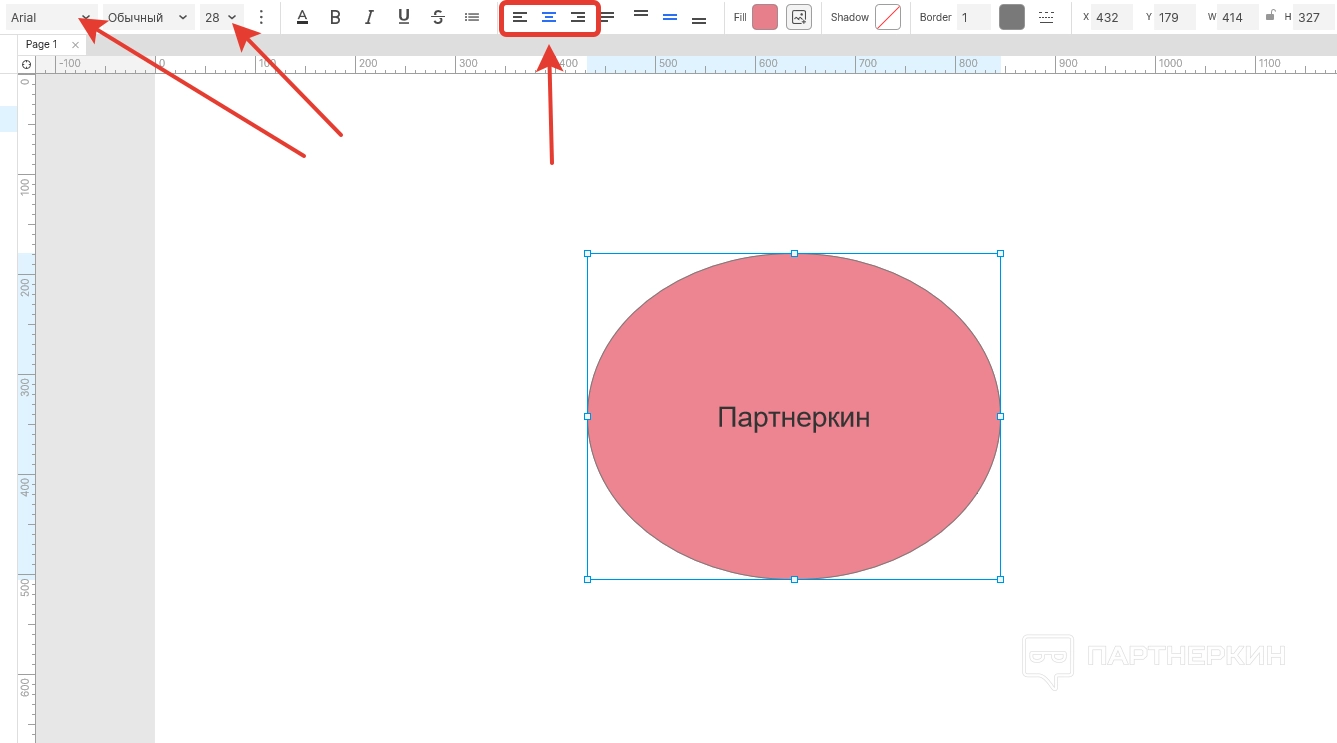Image resolution: width=1337 pixels, height=743 pixels.
Task: Expand the Обычный font style dropdown
Action: click(x=147, y=17)
